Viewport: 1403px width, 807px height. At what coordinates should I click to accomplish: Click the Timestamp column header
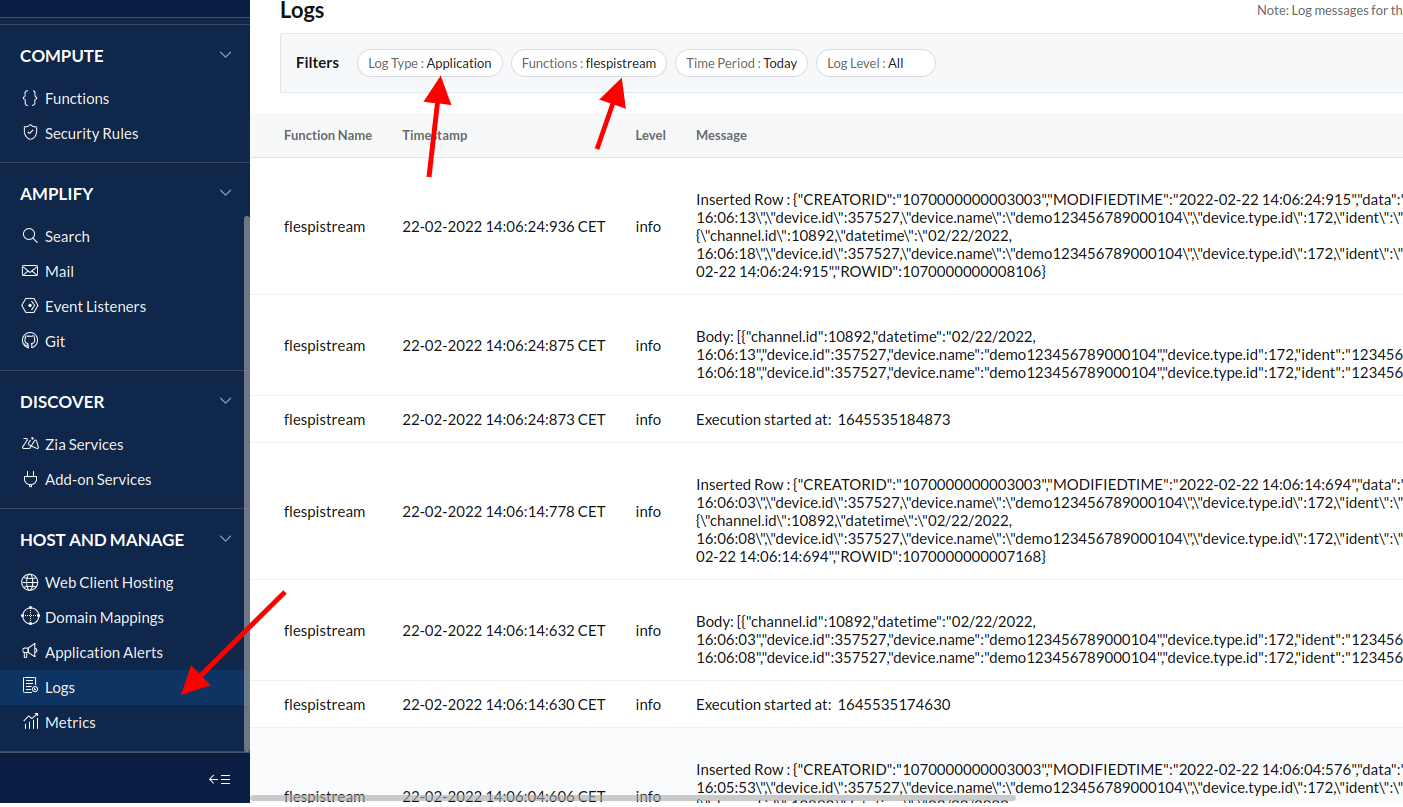click(435, 135)
